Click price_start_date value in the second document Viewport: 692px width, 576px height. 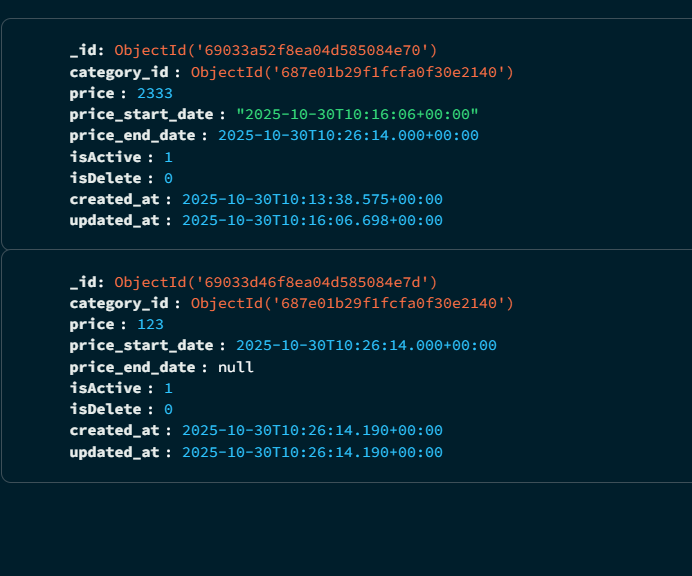366,346
